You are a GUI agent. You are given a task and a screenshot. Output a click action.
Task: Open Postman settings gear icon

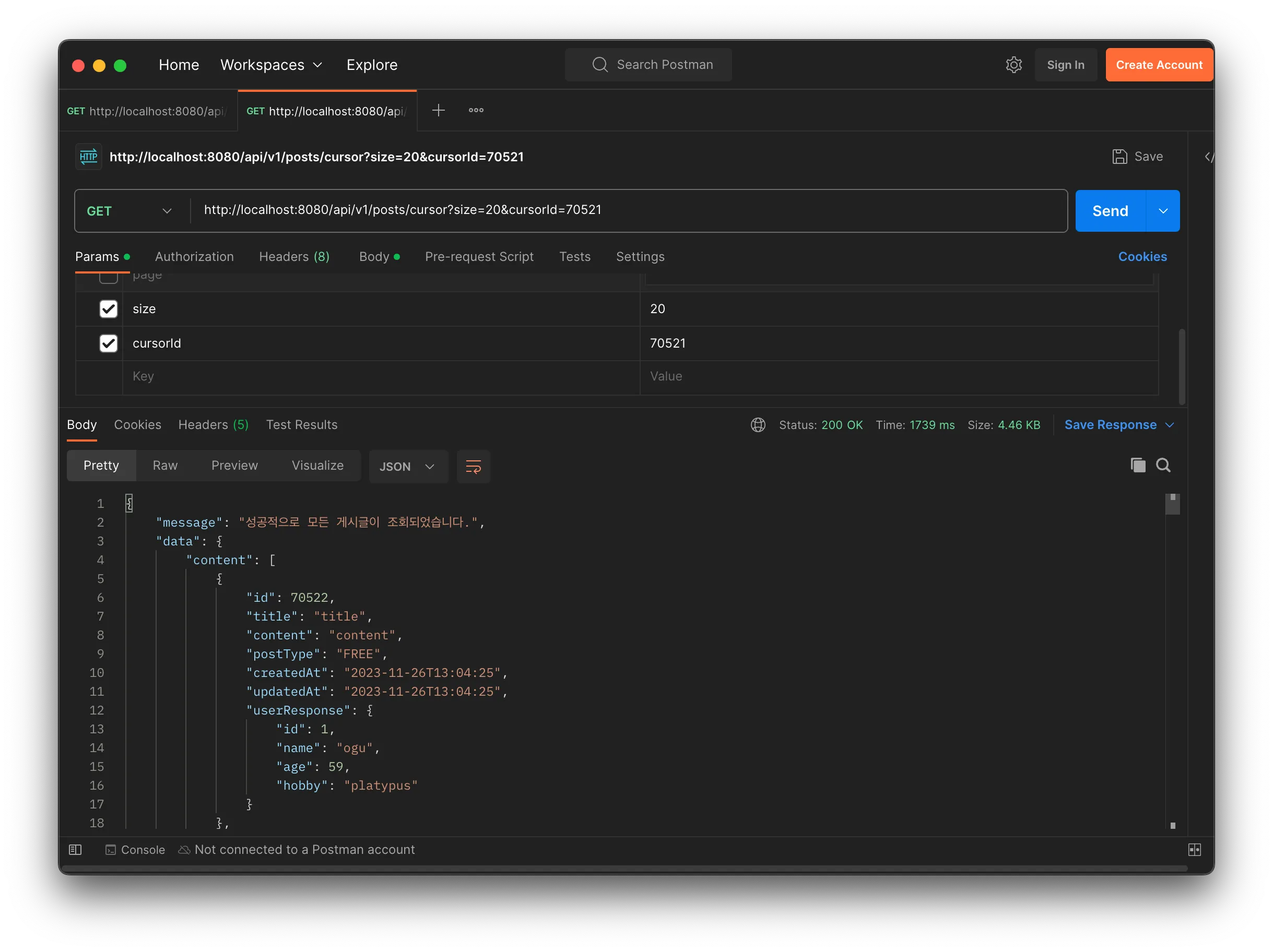point(1013,64)
